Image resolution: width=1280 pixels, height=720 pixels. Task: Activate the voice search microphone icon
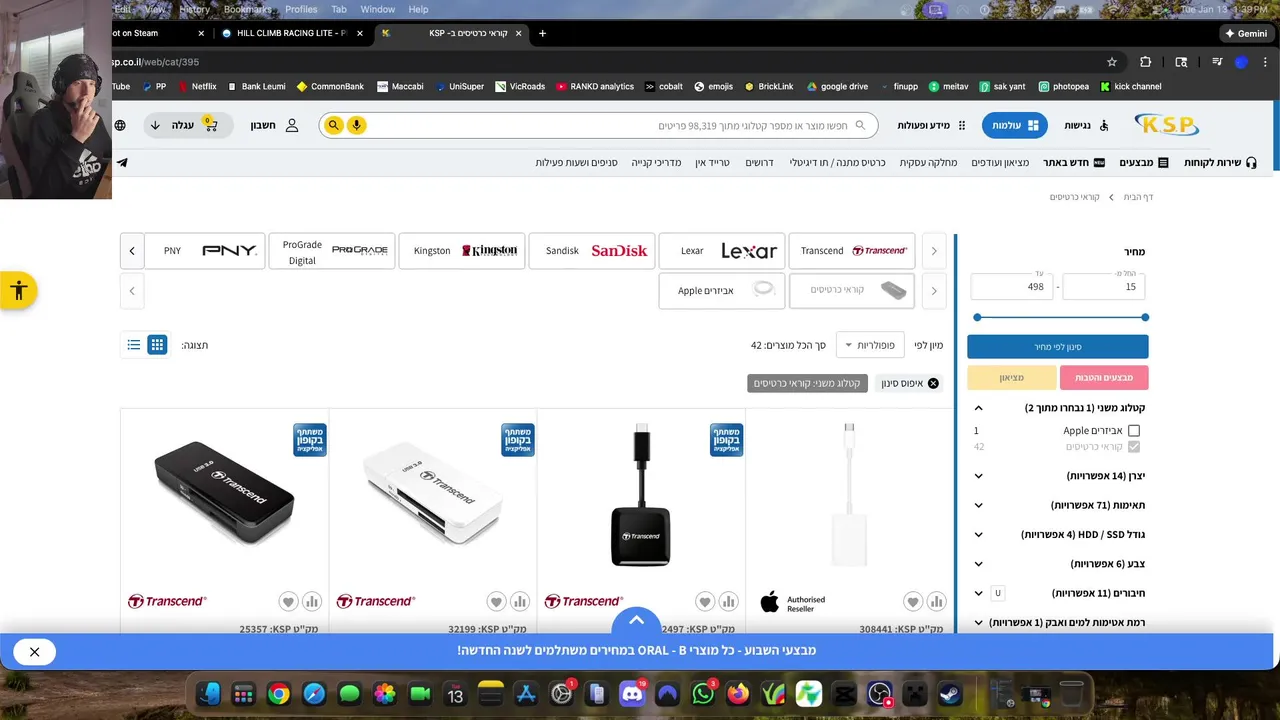click(356, 125)
